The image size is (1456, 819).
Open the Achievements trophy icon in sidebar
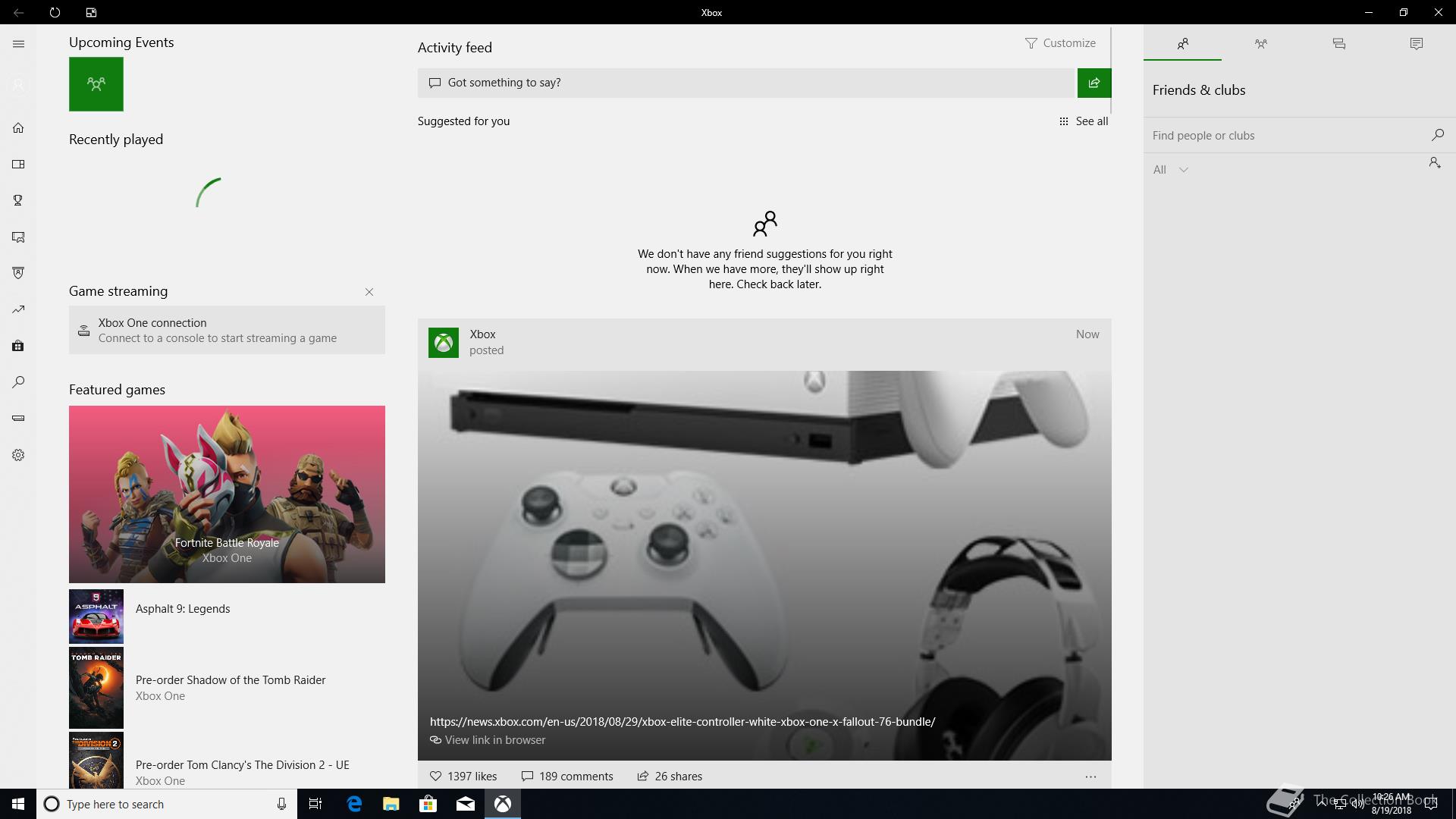[18, 200]
